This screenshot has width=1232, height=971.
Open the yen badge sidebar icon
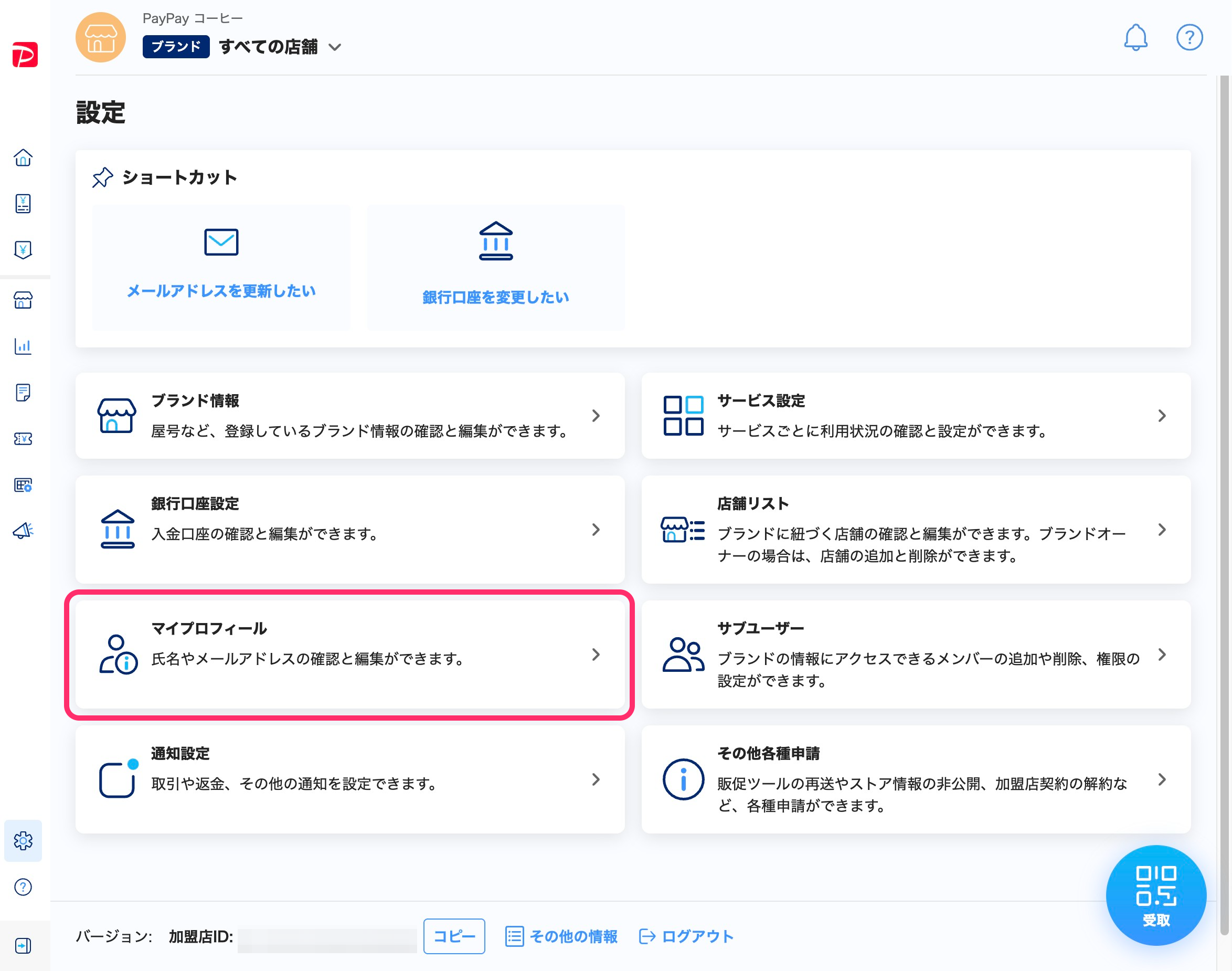pyautogui.click(x=23, y=249)
